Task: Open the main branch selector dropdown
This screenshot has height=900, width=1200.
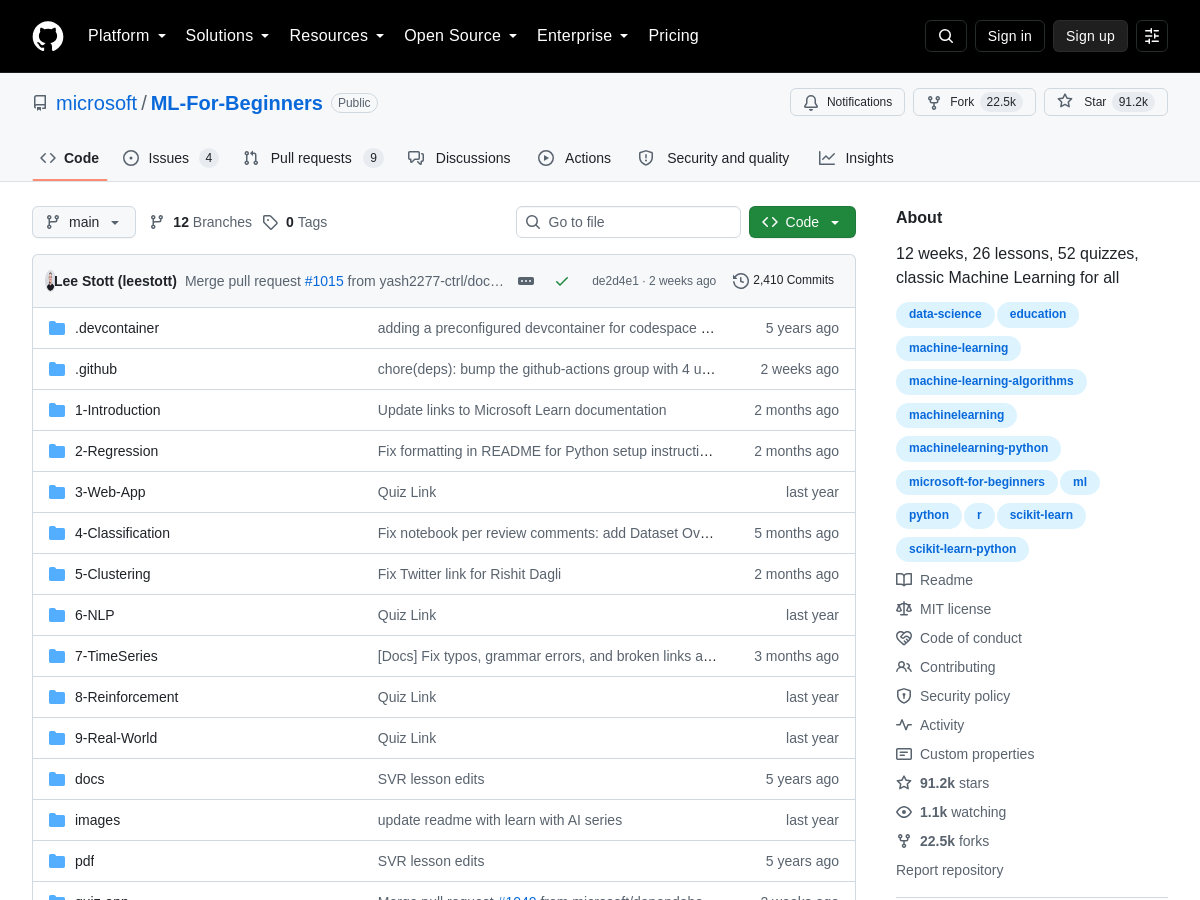Action: click(84, 222)
